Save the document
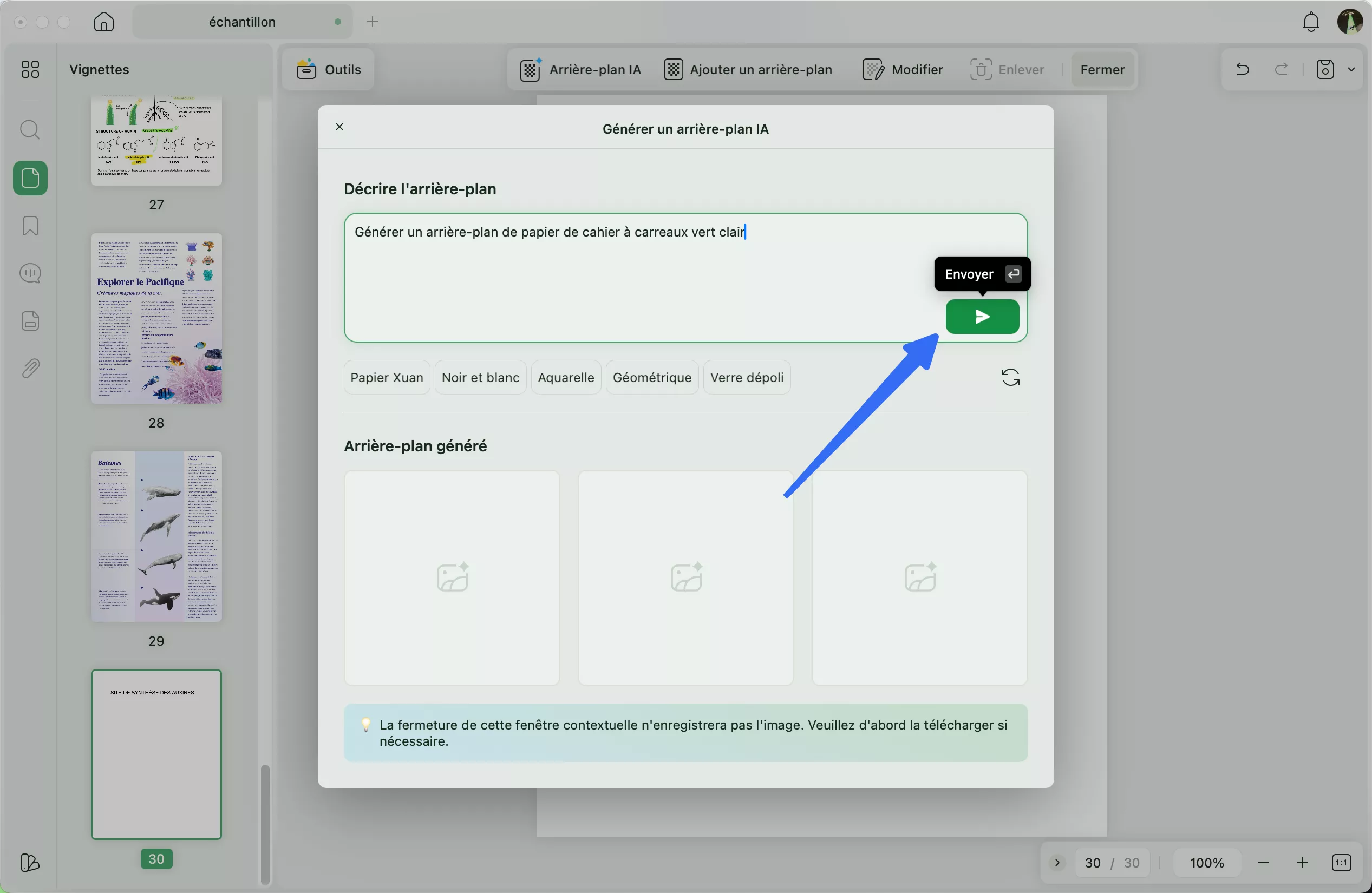Screen dimensions: 1372x893 1324,69
